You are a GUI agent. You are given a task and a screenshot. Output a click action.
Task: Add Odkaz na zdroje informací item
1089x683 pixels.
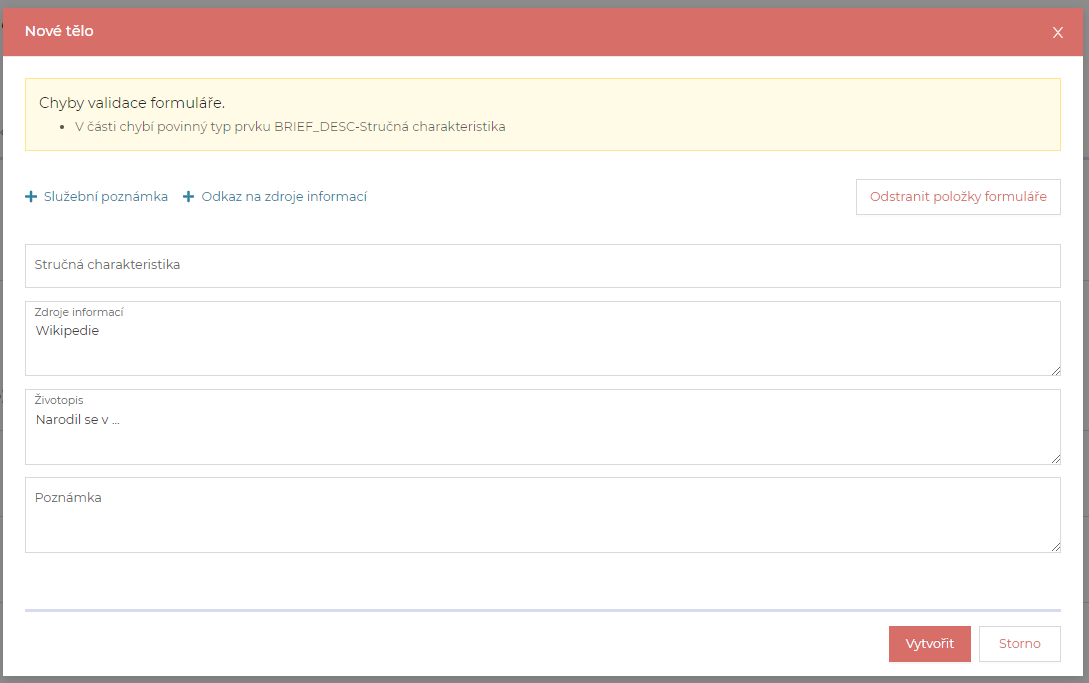[284, 197]
